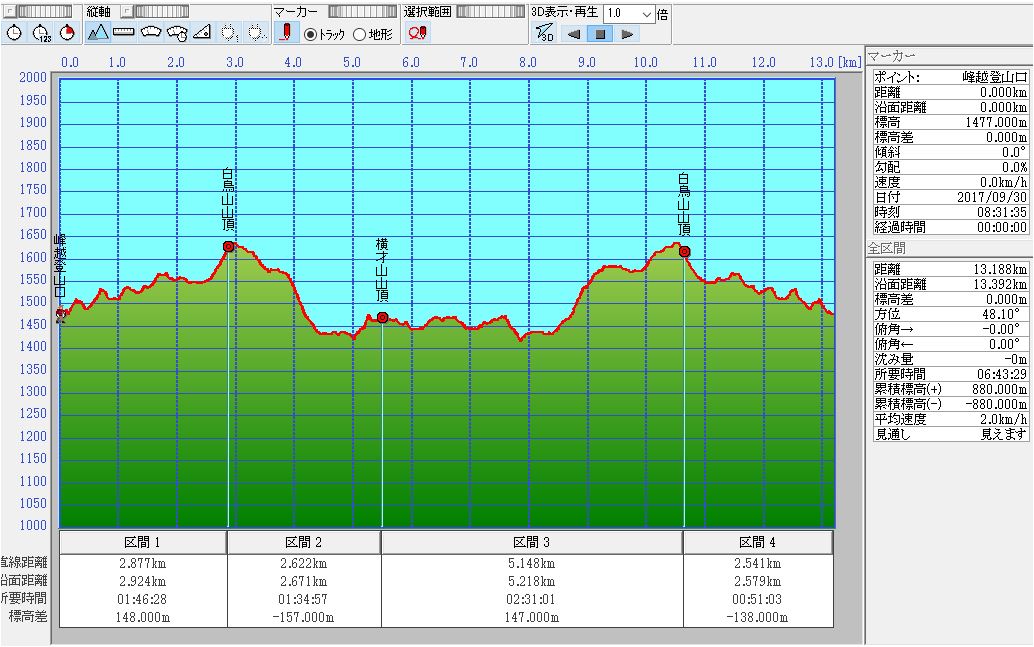
Task: Select the clock with 123 icon
Action: coord(42,32)
